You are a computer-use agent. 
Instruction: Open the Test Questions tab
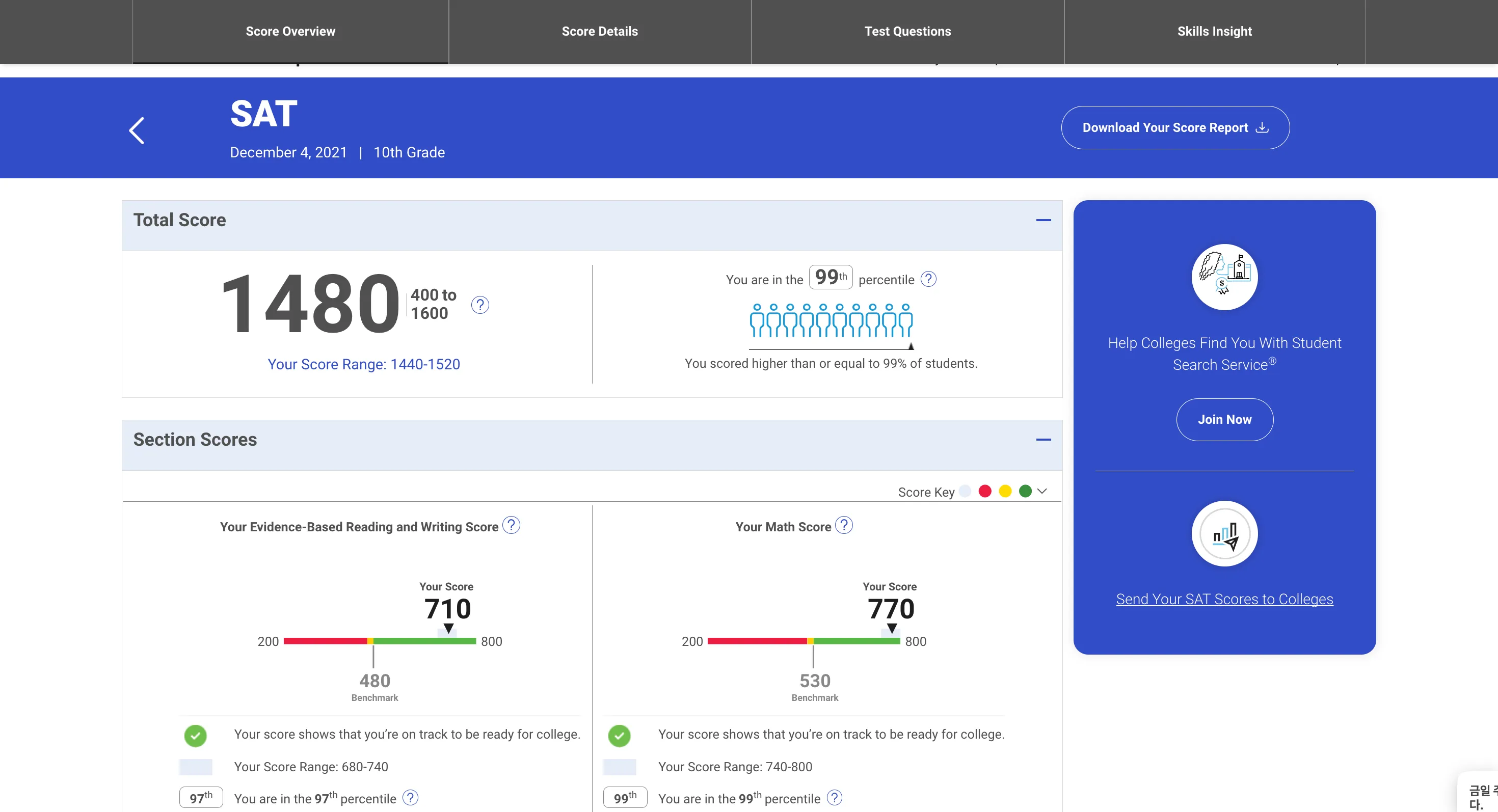[907, 32]
